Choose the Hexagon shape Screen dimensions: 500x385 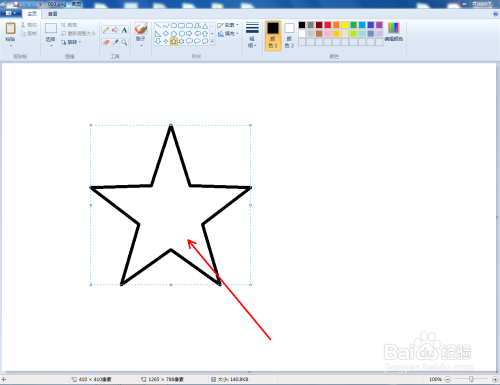point(181,34)
